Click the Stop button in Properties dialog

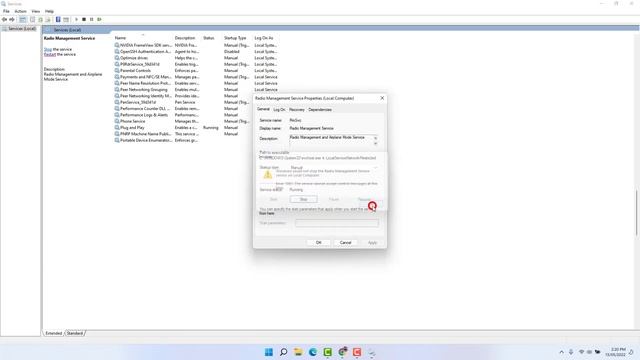coord(304,199)
